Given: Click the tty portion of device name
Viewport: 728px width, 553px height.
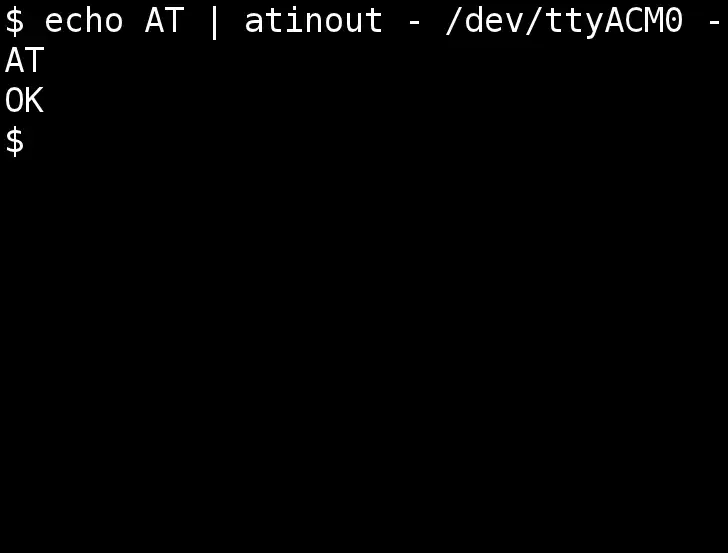Looking at the screenshot, I should pos(574,23).
